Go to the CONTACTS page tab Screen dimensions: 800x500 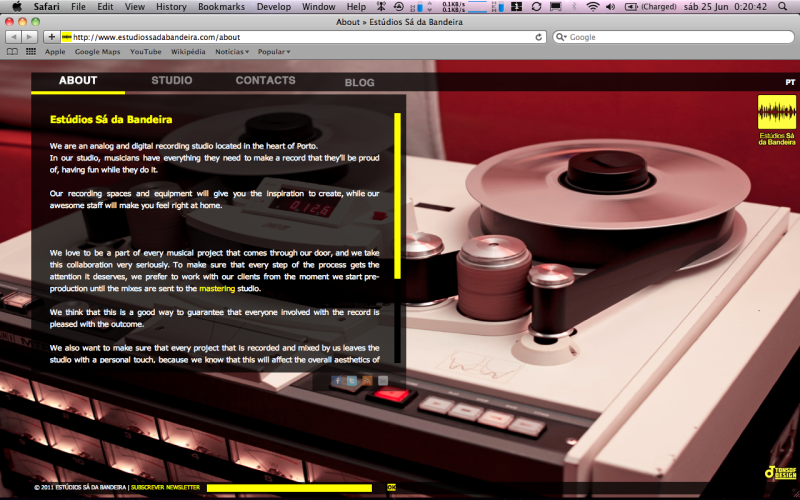(265, 81)
